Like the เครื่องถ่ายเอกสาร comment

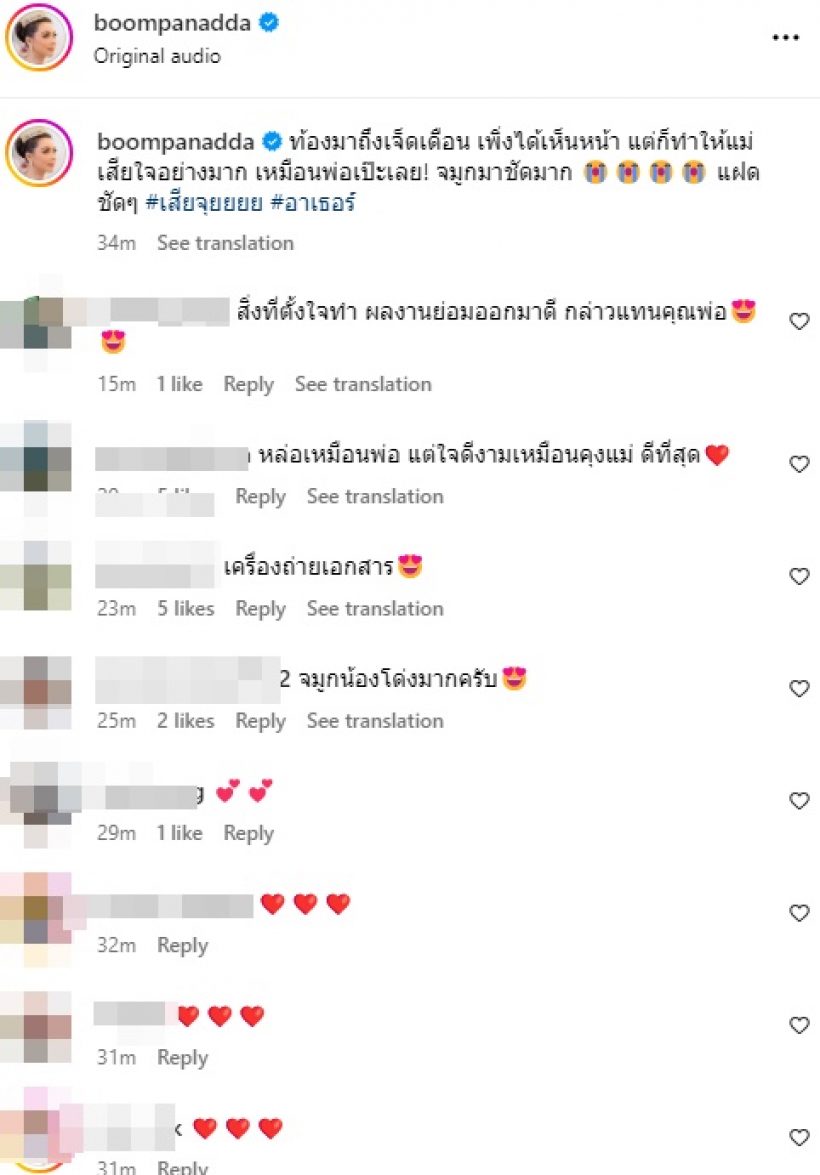[799, 576]
